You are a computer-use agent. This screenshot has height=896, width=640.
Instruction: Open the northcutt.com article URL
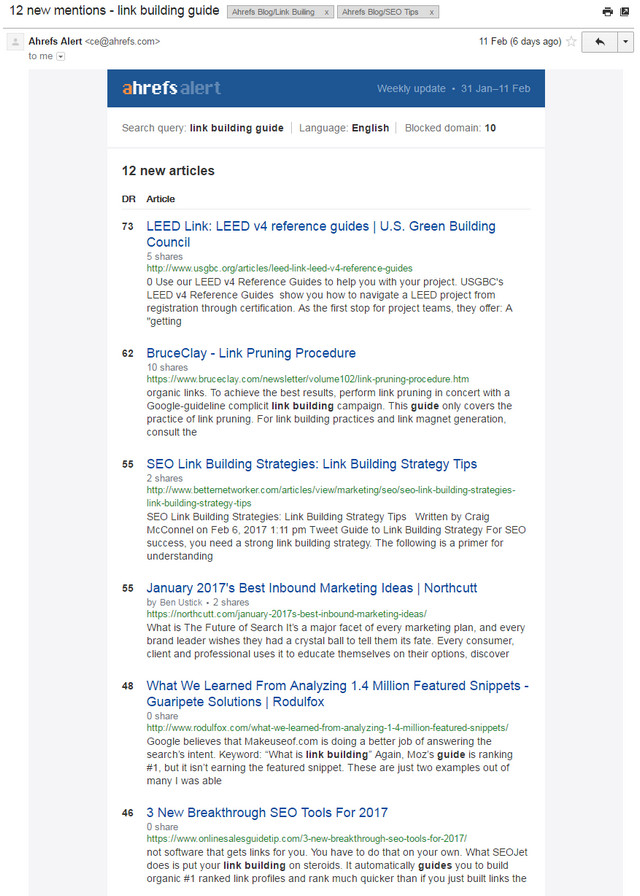coord(286,614)
